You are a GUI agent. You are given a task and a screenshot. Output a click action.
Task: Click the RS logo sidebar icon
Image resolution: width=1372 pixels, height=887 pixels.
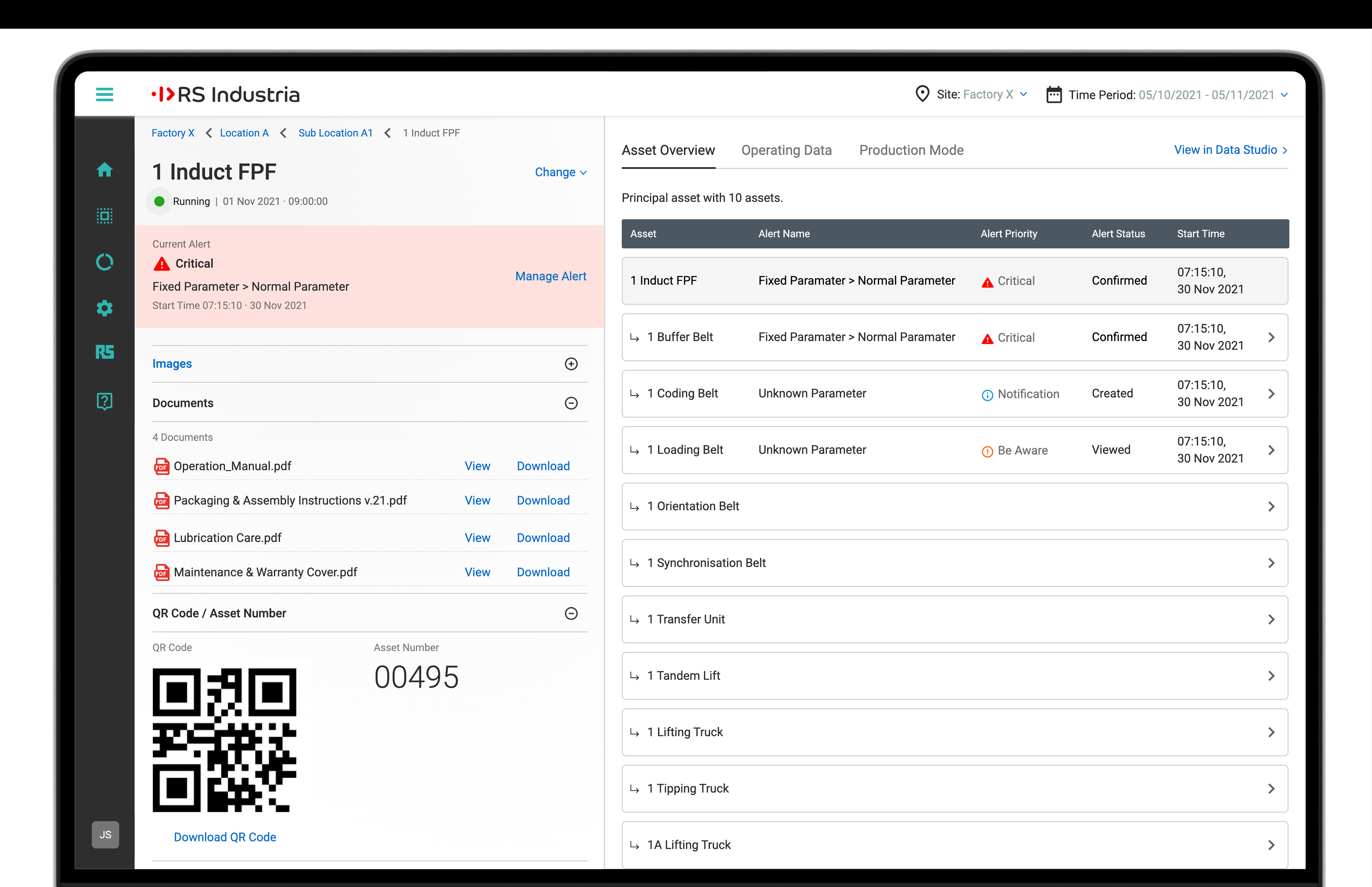coord(104,352)
